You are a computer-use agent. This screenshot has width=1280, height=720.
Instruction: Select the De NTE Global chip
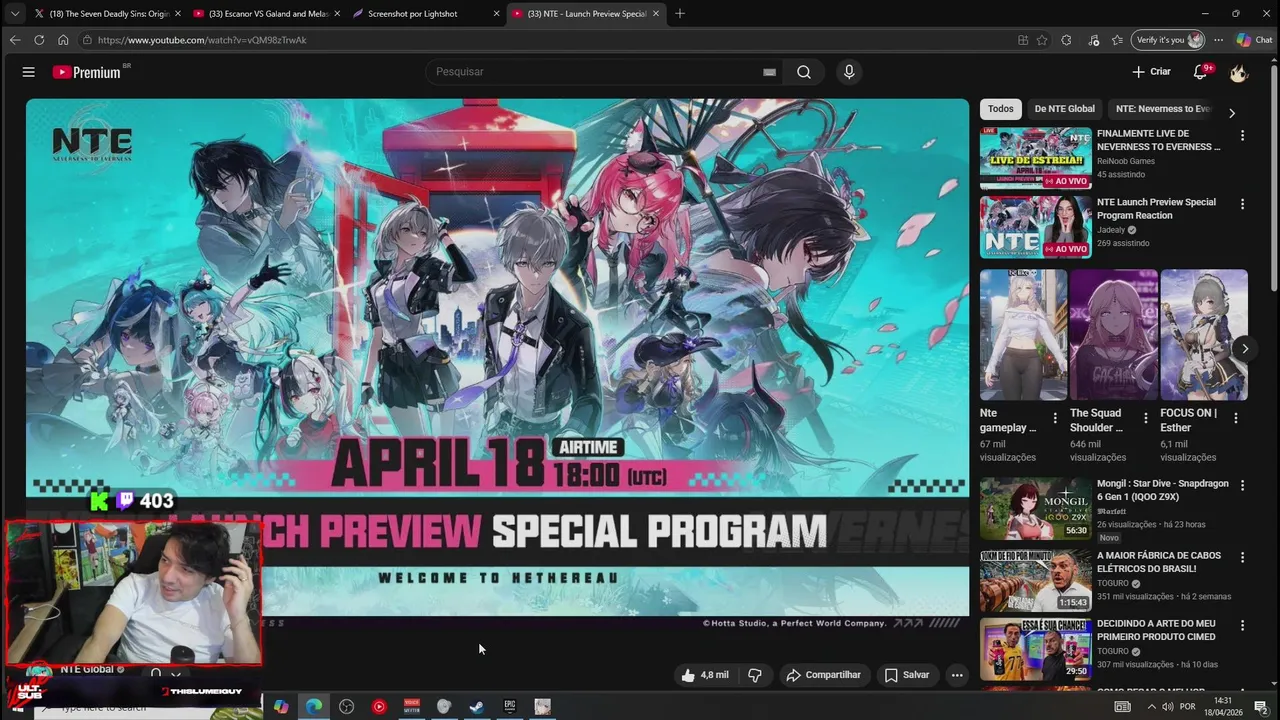tap(1064, 109)
